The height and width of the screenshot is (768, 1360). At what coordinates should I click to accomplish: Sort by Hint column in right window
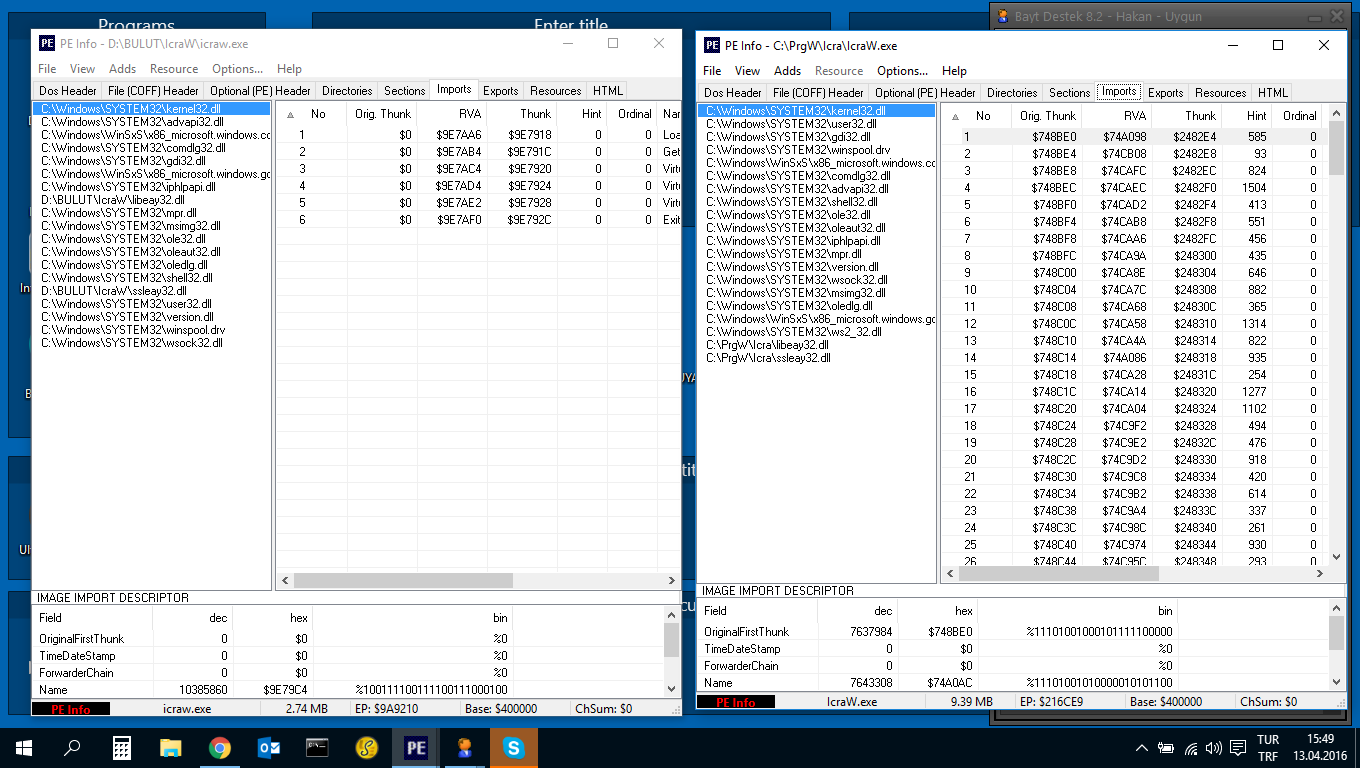(x=1246, y=116)
